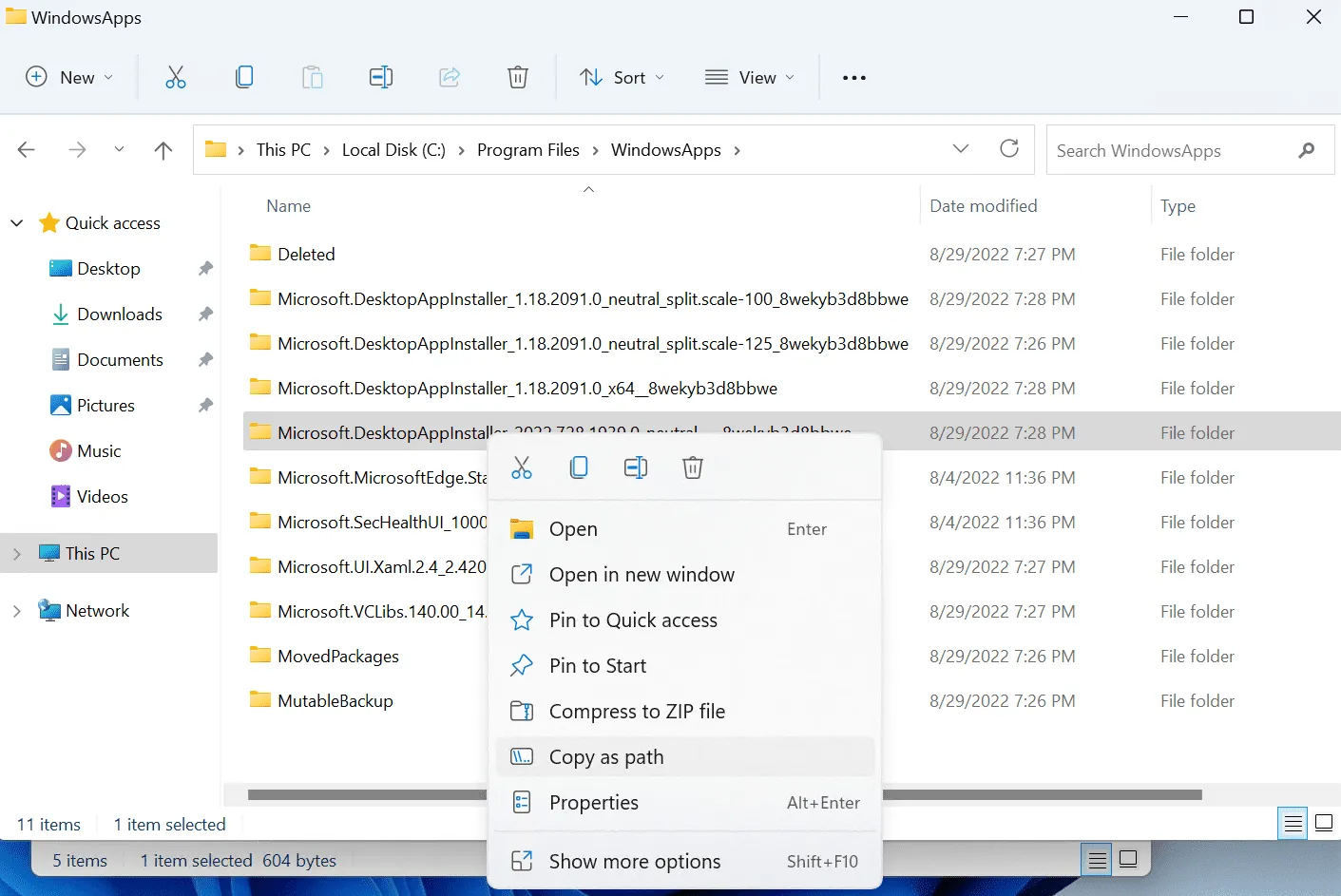Click the Copy icon in the main toolbar
This screenshot has height=896, width=1341.
[244, 78]
